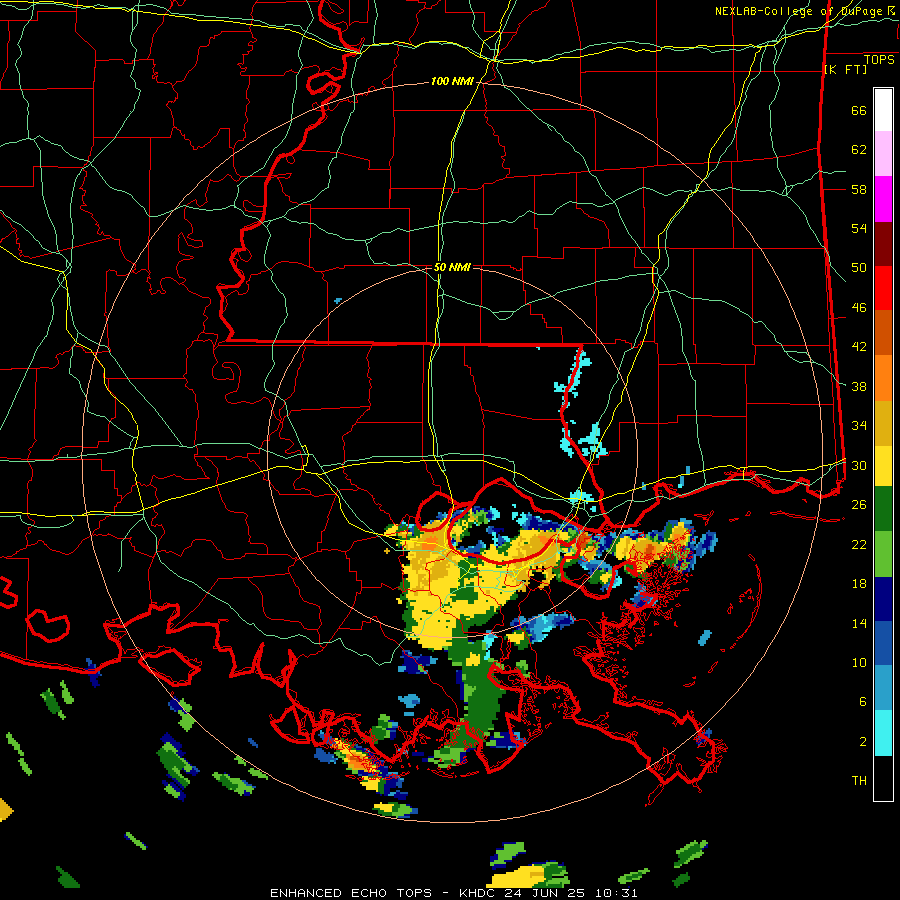Select the medium blue legend swatch
The width and height of the screenshot is (900, 900).
(883, 643)
